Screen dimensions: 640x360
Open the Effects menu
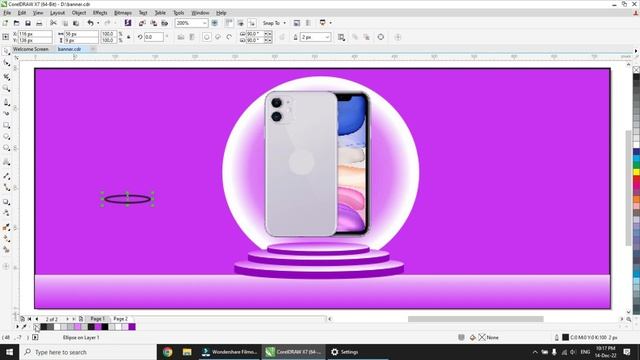100,13
